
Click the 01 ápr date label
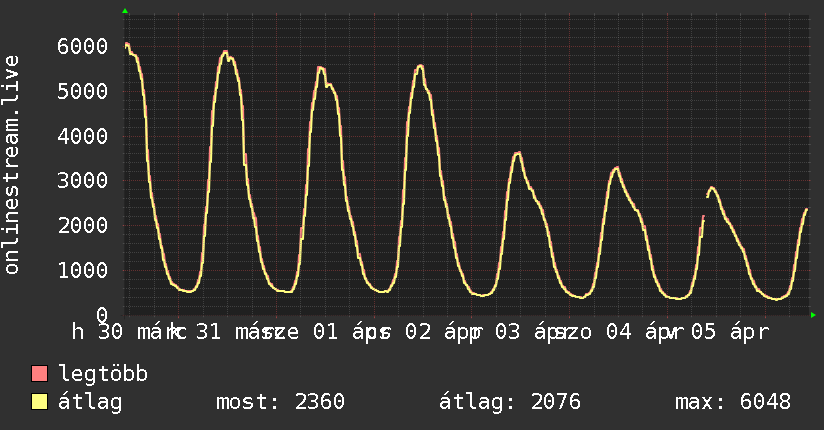coord(351,332)
